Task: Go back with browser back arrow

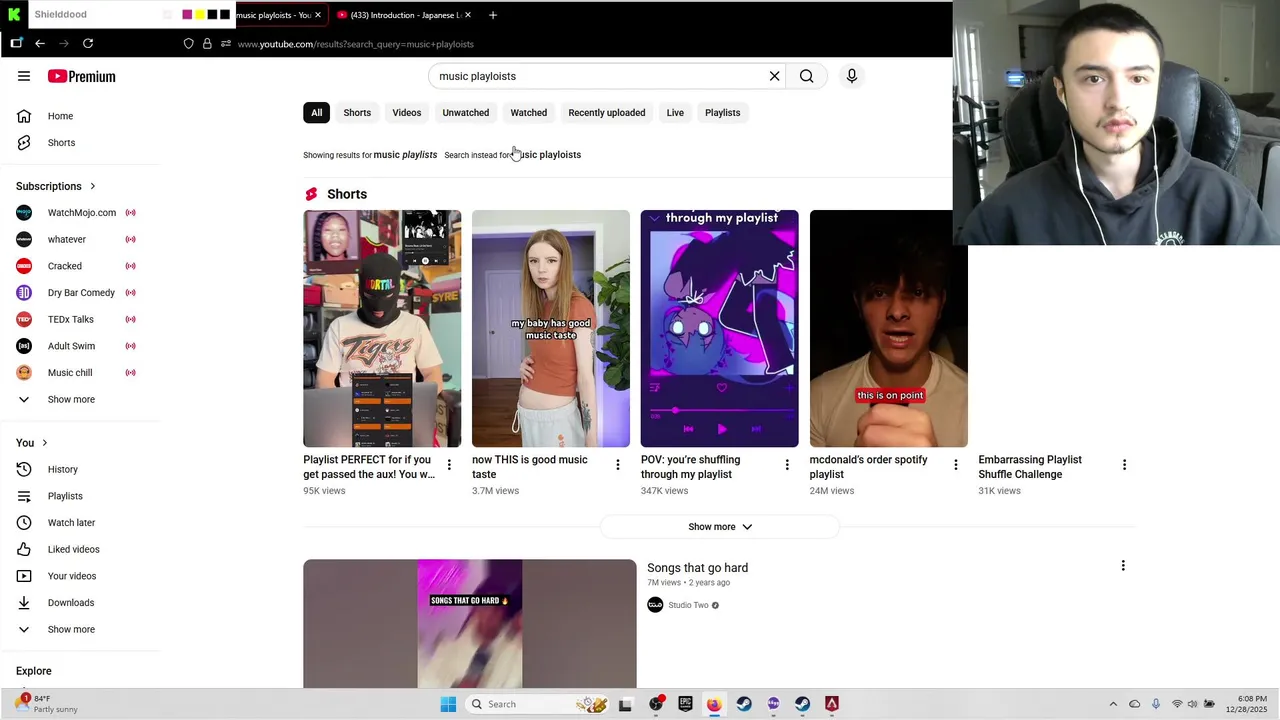Action: click(40, 44)
